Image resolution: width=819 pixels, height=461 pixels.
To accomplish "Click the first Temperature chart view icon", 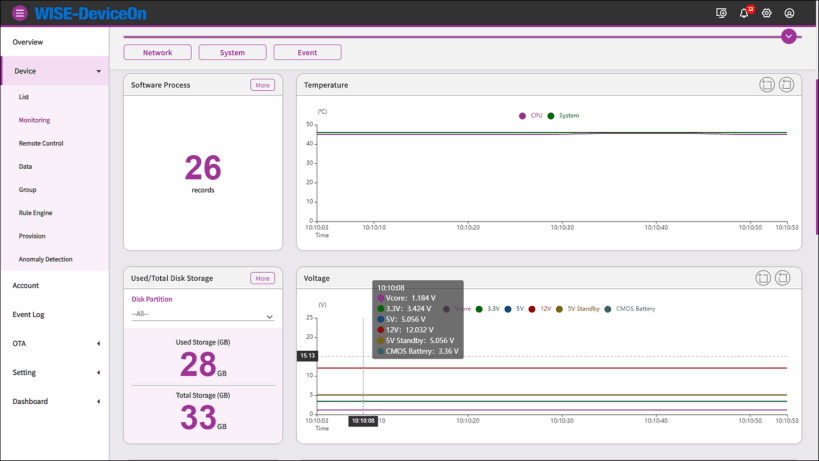I will [x=767, y=85].
